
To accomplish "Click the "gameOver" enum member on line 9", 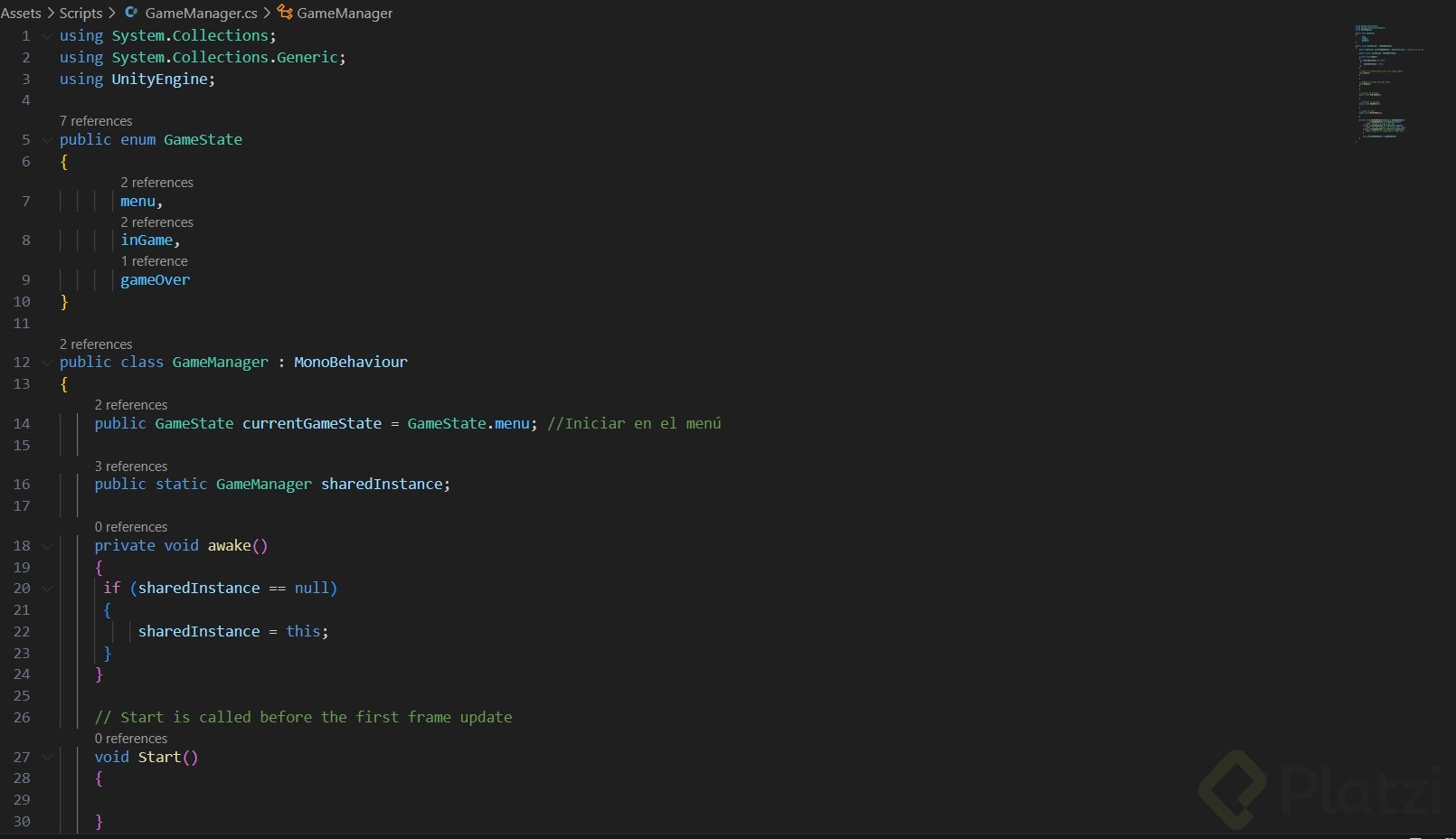I will pyautogui.click(x=156, y=280).
